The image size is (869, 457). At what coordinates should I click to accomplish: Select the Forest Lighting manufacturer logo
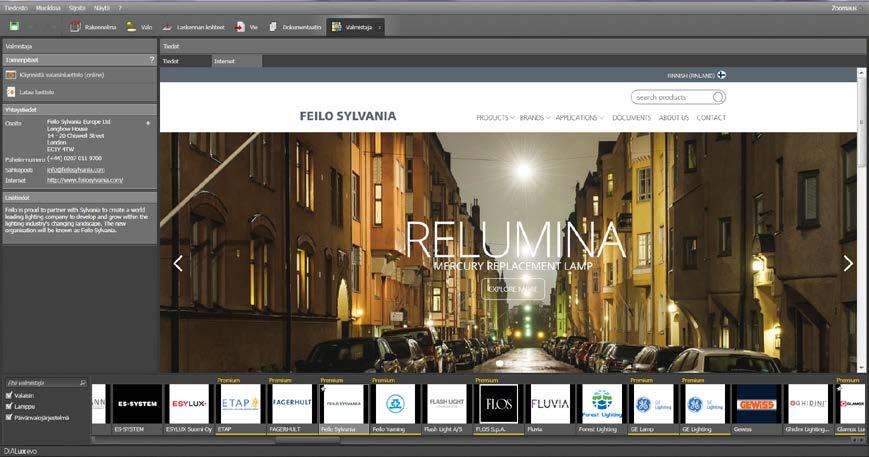[x=601, y=404]
